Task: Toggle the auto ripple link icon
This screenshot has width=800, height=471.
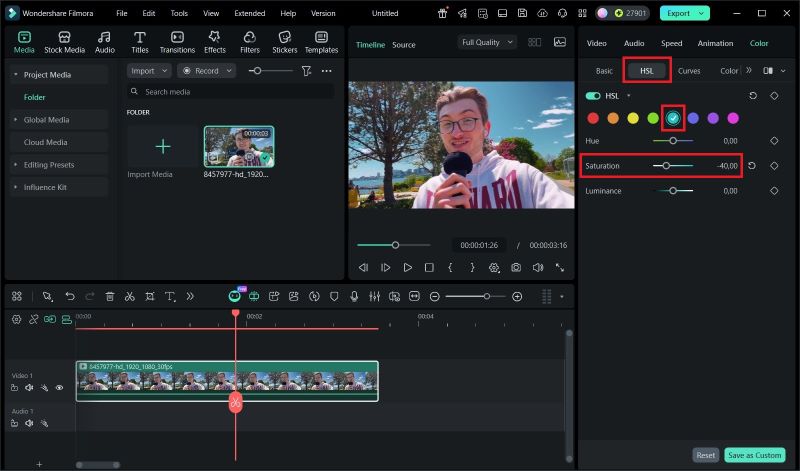Action: 49,319
